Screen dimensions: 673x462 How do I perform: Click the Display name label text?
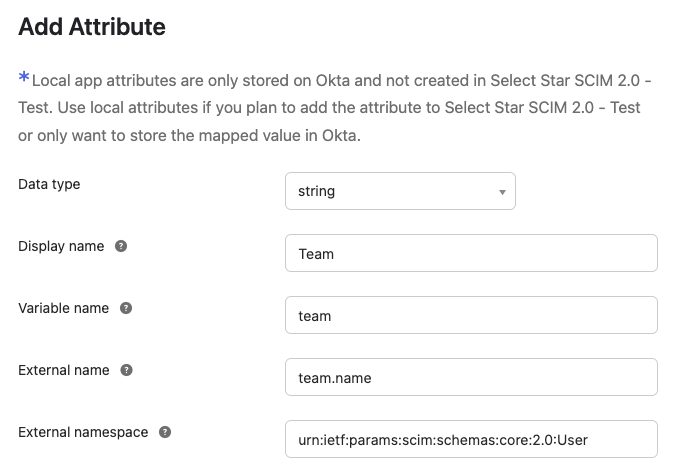click(x=61, y=246)
